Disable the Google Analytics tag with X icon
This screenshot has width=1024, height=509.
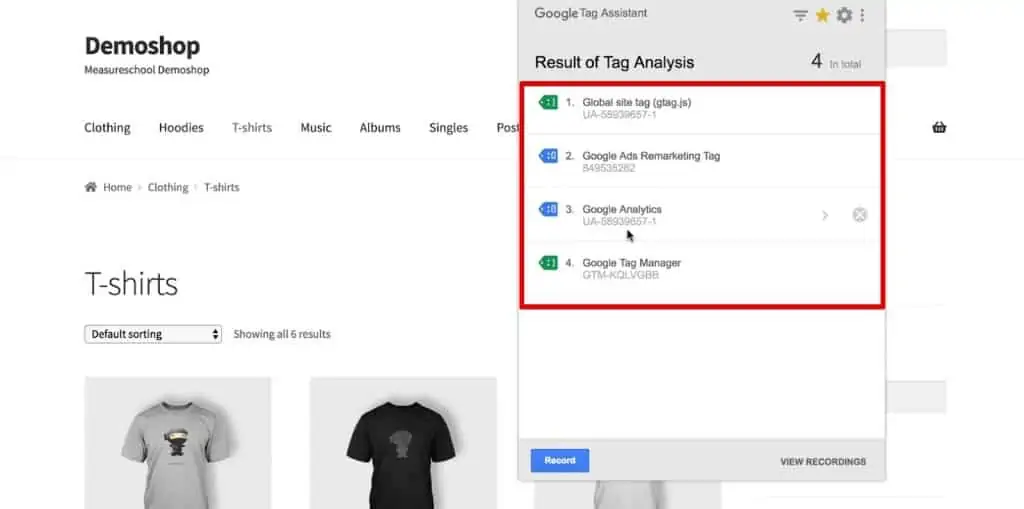859,214
